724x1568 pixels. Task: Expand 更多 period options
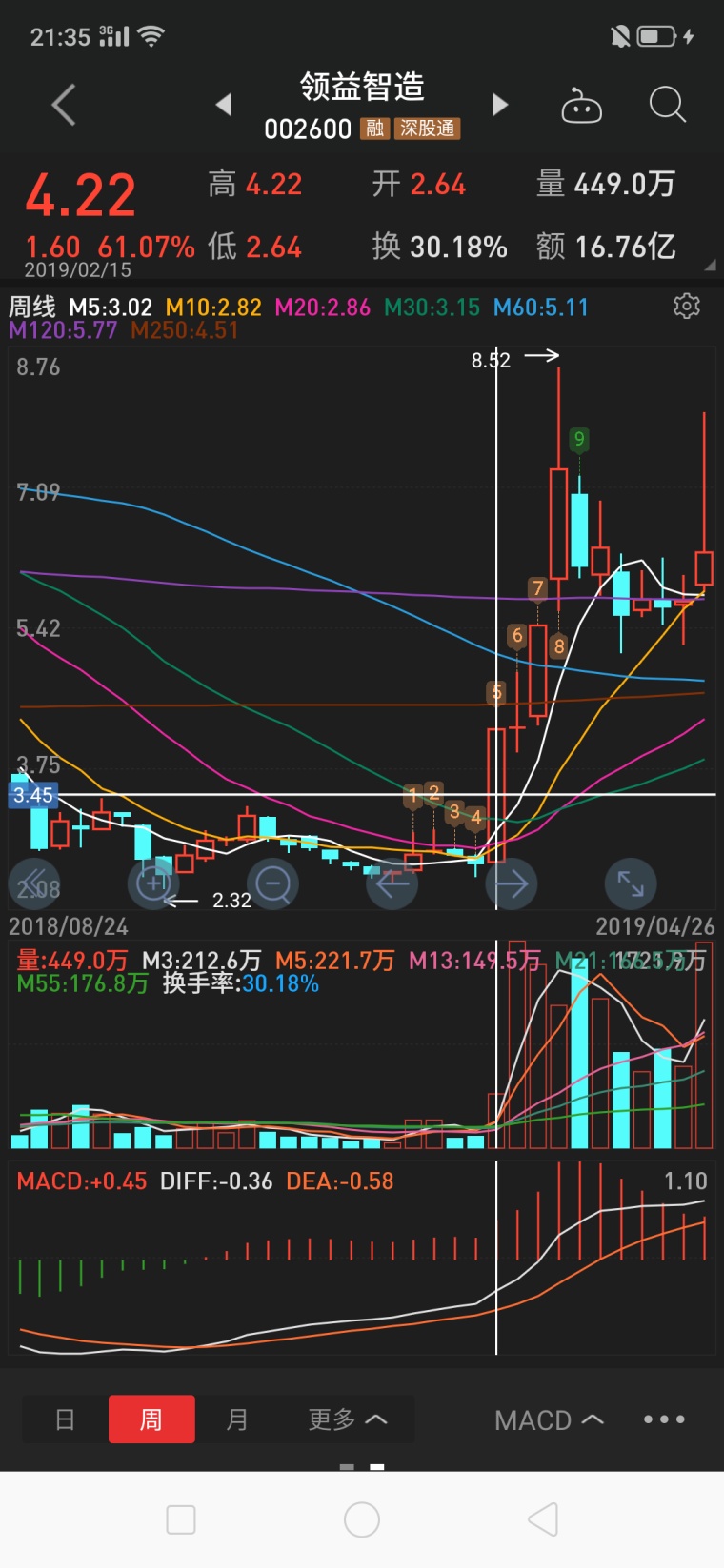[347, 1419]
